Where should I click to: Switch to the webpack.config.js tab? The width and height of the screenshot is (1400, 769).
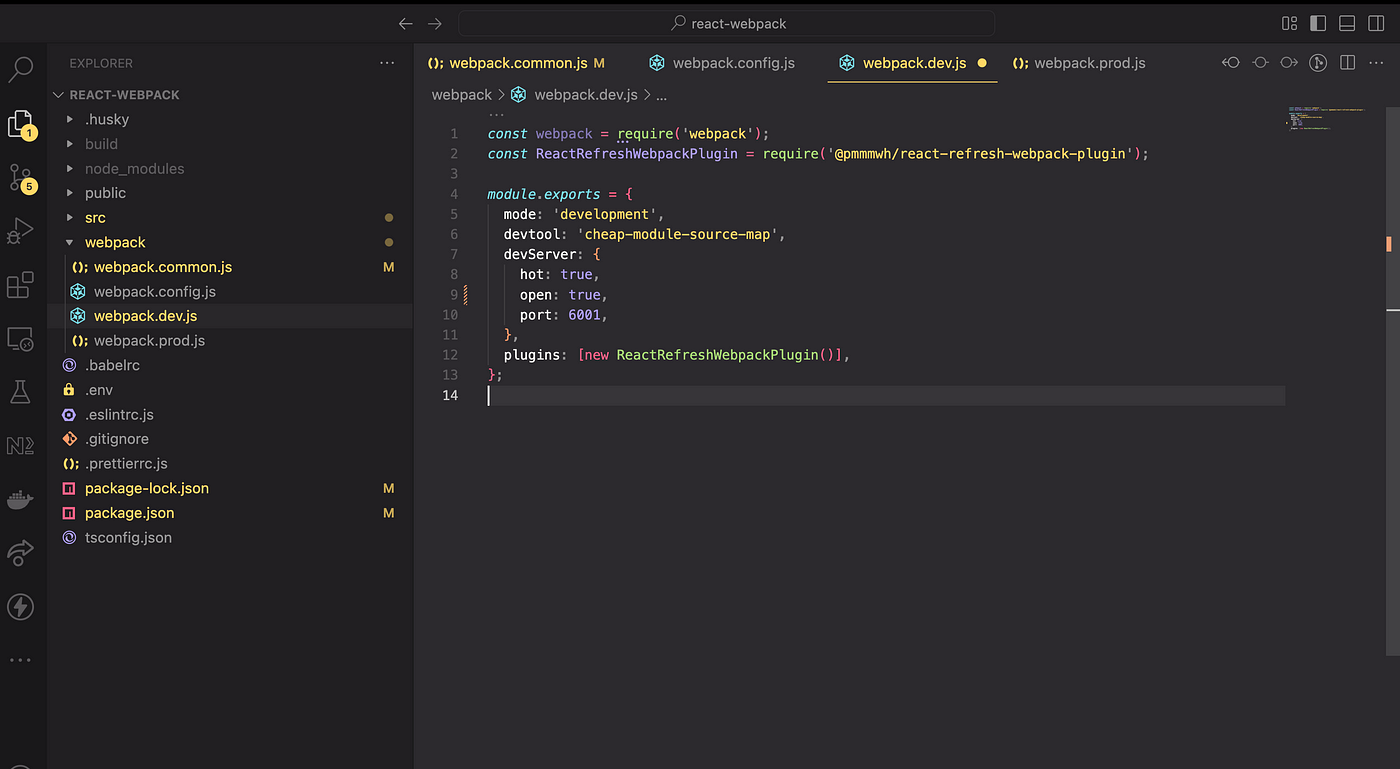pyautogui.click(x=721, y=63)
